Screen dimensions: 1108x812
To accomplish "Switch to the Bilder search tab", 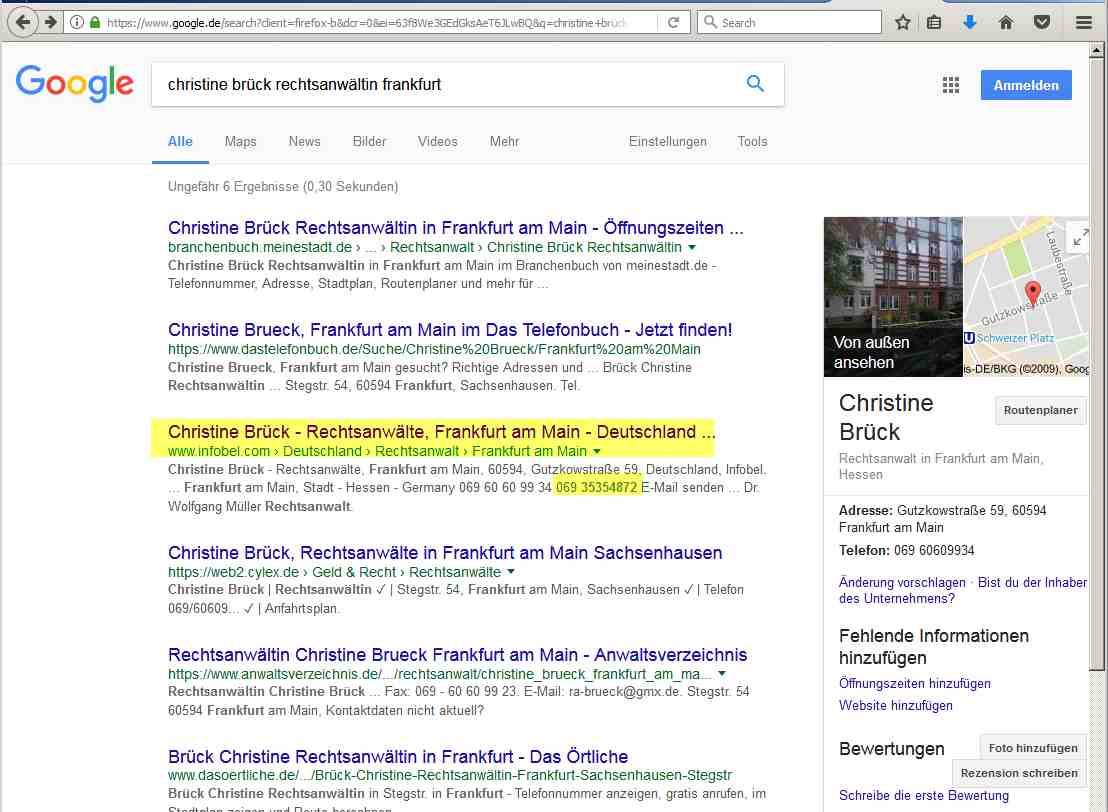I will (369, 141).
